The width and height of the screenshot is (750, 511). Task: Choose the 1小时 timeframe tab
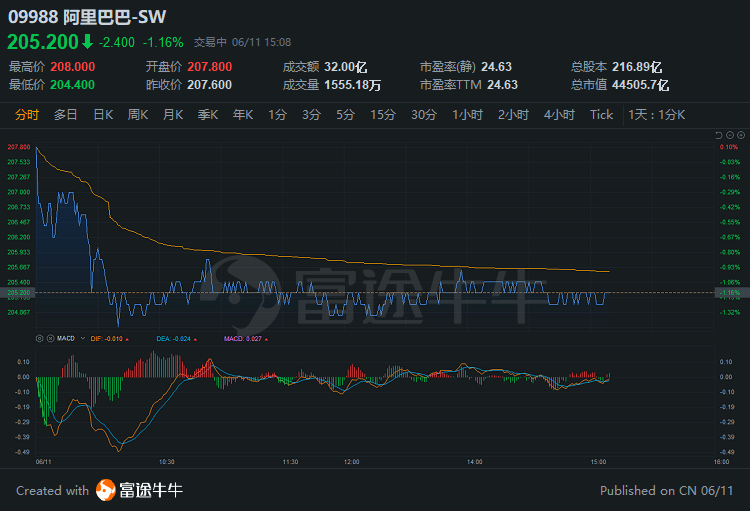click(467, 115)
